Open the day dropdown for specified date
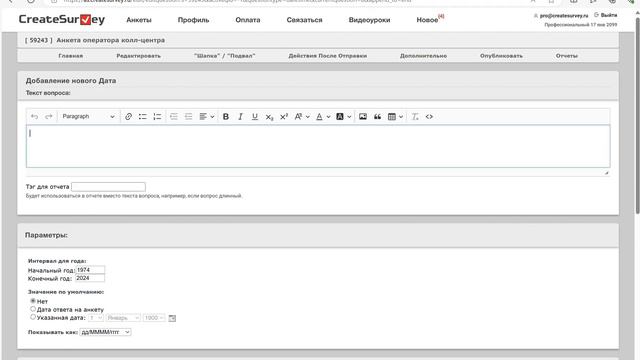The width and height of the screenshot is (640, 360). click(96, 318)
